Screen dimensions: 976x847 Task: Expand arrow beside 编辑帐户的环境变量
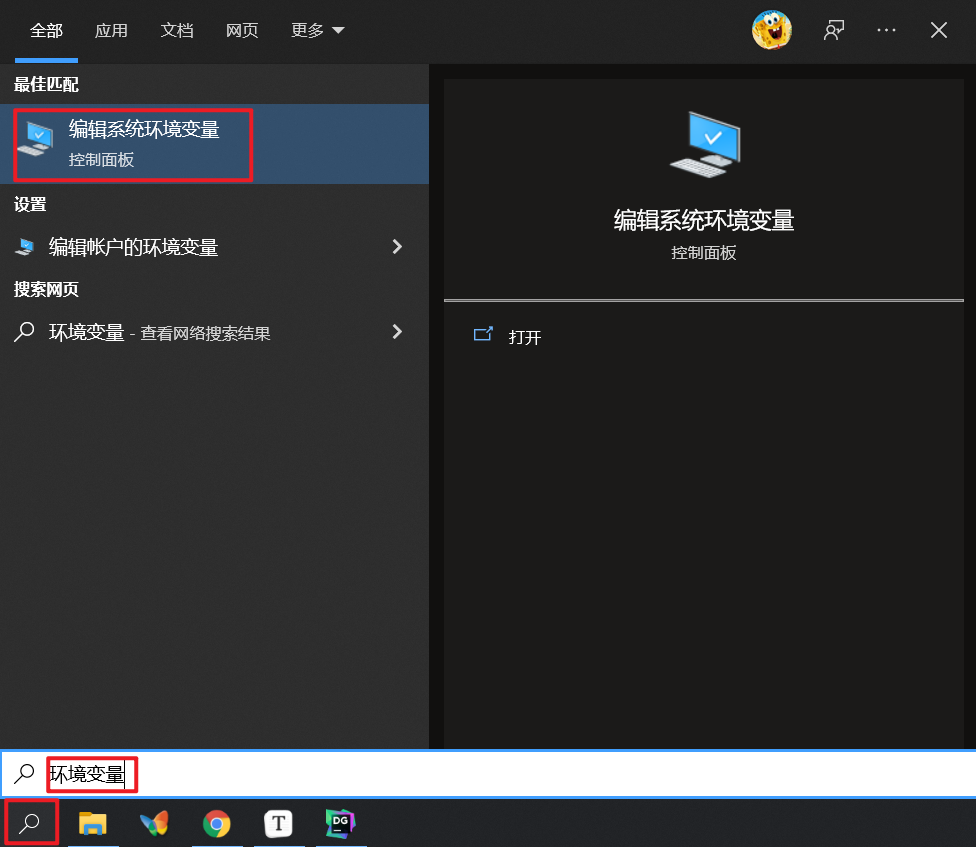[397, 247]
